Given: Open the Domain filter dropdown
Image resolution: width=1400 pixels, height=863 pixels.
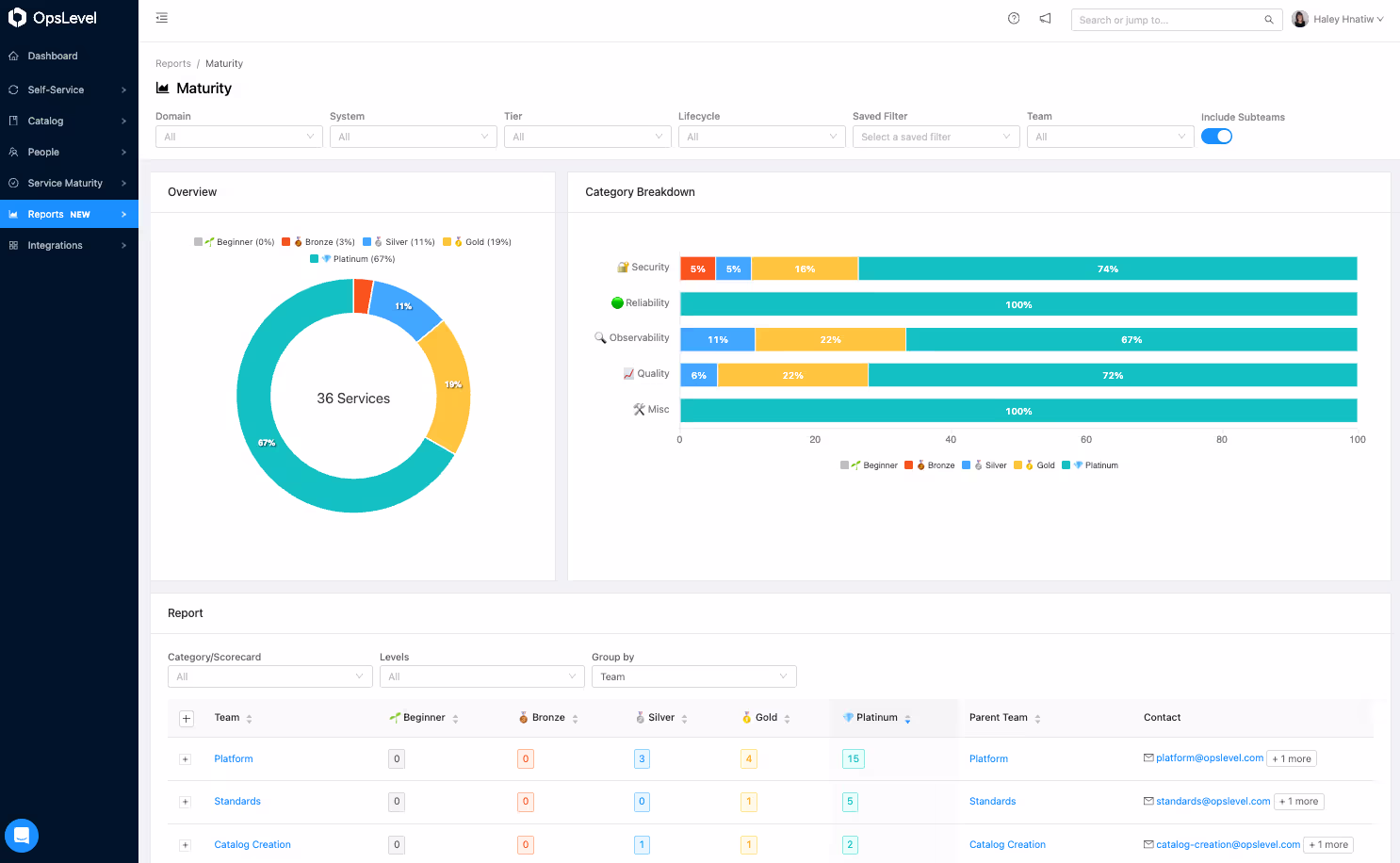Looking at the screenshot, I should click(x=239, y=137).
